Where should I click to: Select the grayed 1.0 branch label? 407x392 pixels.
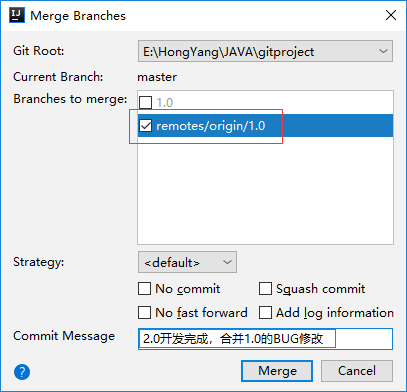165,102
